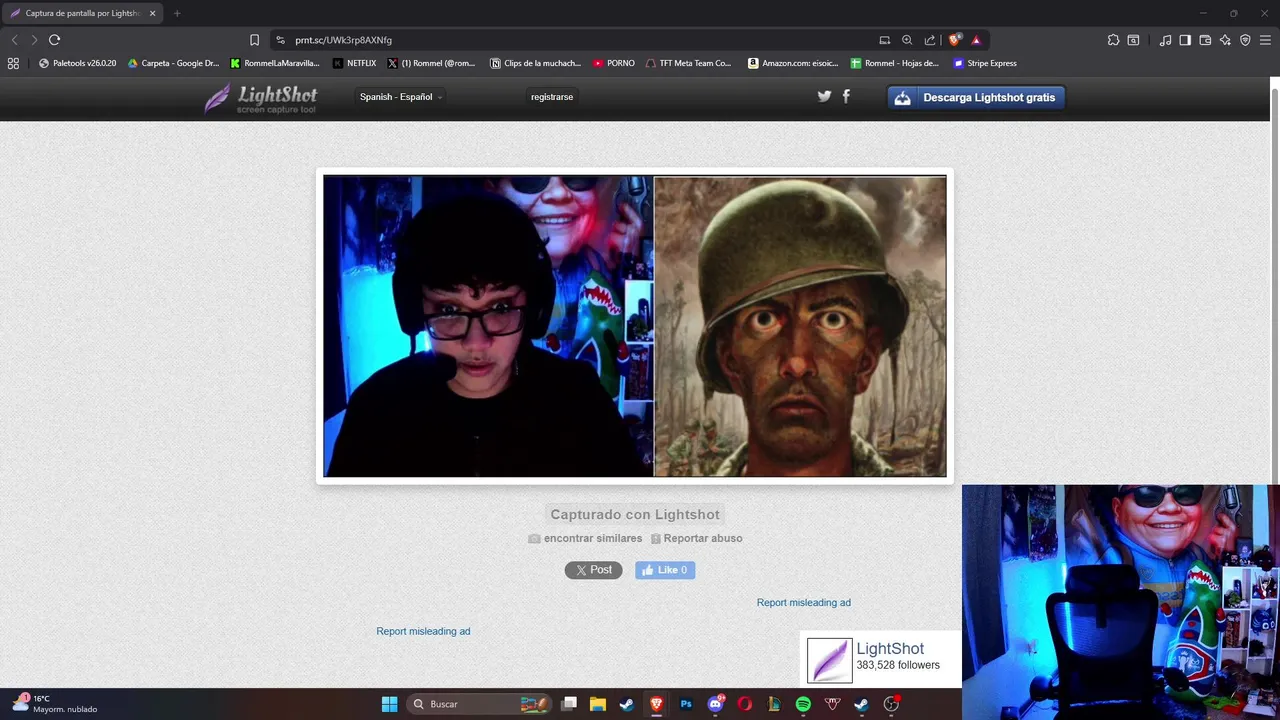This screenshot has height=720, width=1280.
Task: Click left-side Report misleading ad link
Action: click(423, 631)
